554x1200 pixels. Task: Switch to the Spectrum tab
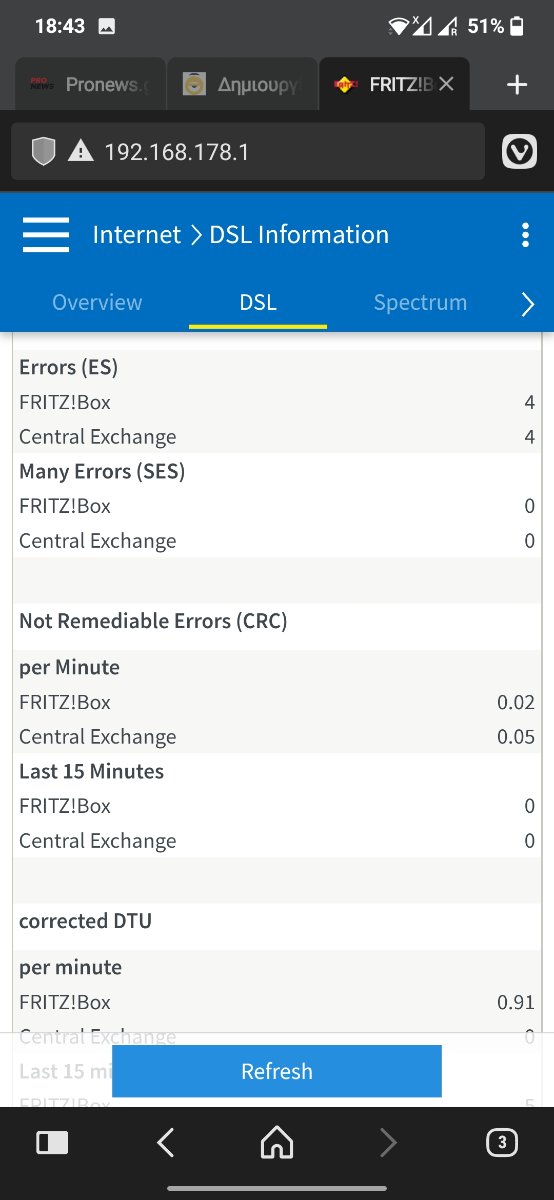[x=420, y=302]
